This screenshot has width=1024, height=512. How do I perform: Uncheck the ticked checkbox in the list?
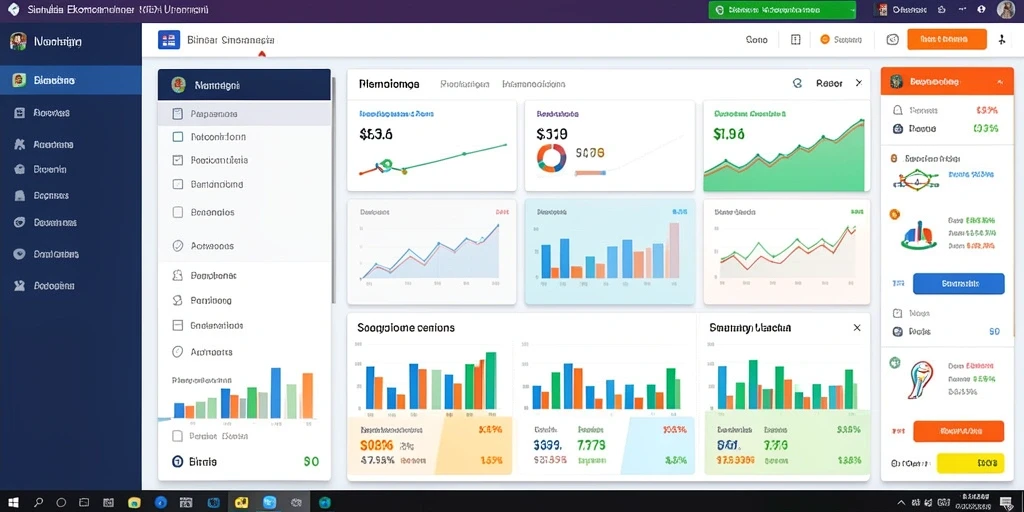[x=177, y=160]
